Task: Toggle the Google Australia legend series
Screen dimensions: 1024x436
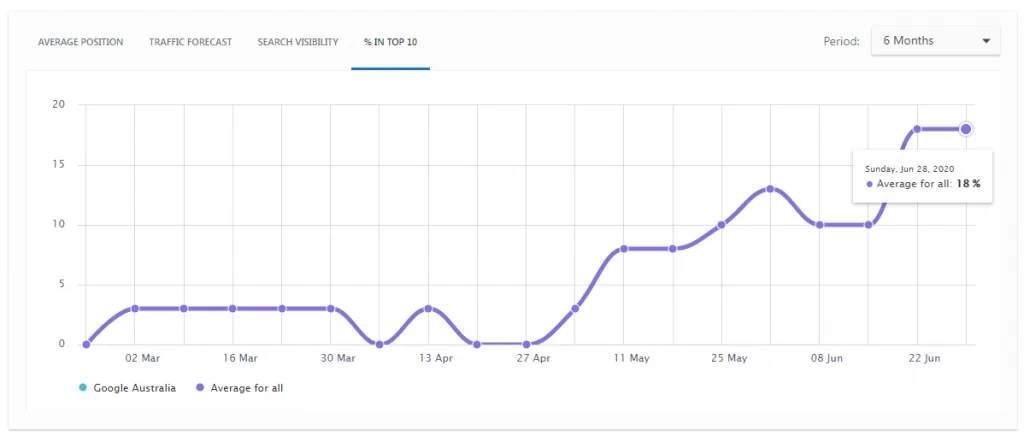Action: tap(126, 388)
